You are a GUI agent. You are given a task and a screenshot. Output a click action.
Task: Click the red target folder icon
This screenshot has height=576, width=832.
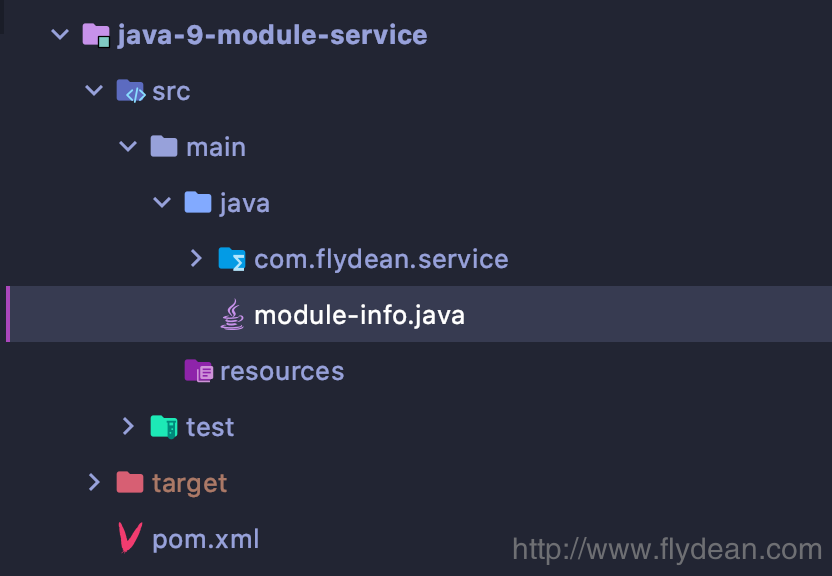click(130, 484)
